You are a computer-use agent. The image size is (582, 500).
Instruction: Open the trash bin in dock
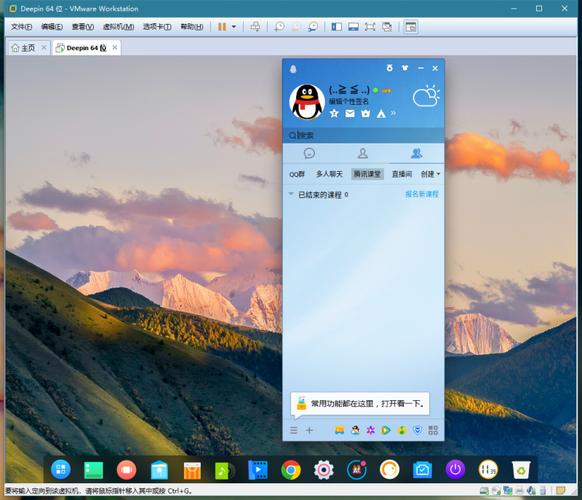click(521, 470)
